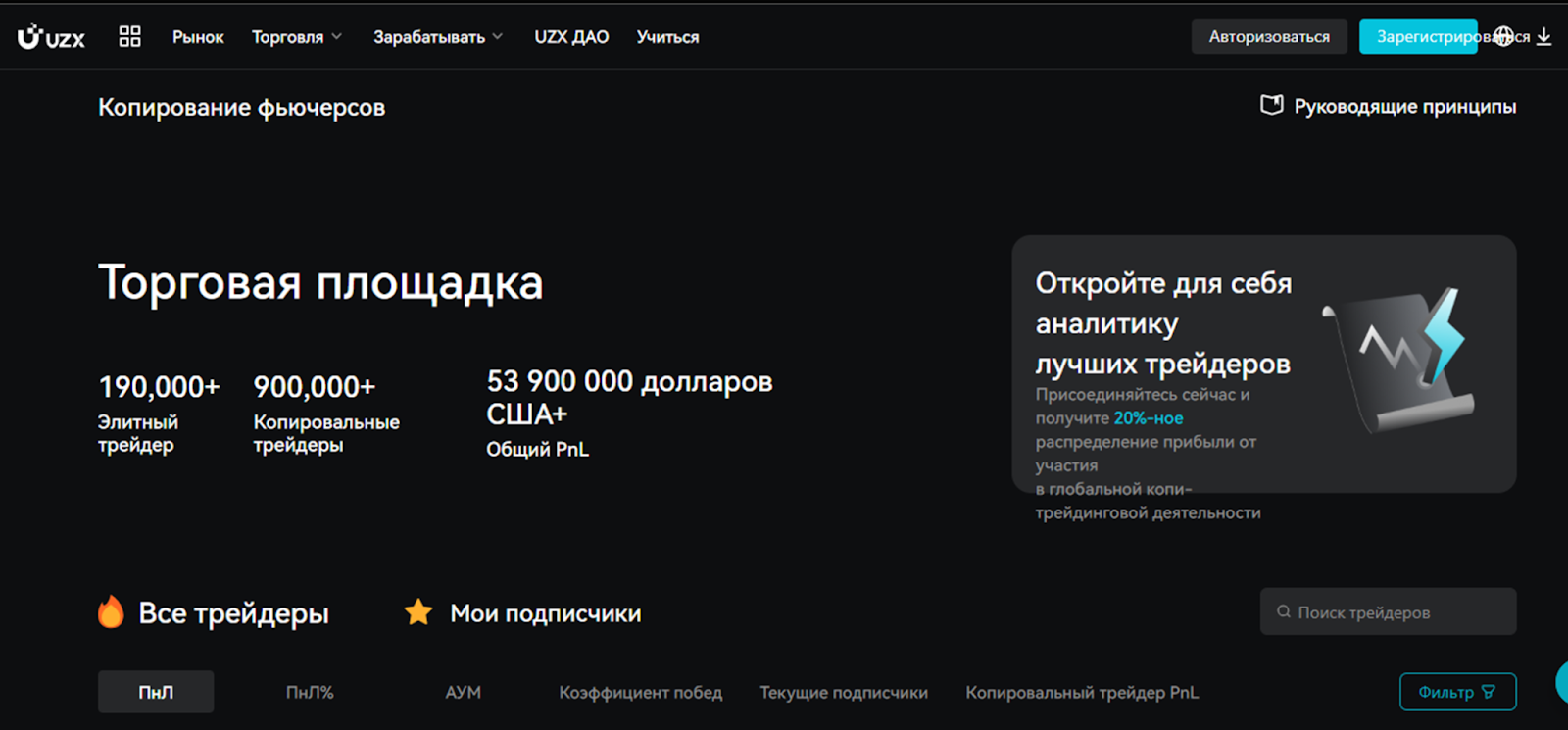The width and height of the screenshot is (1568, 730).
Task: Click the 190,000+ Элитный трейдер stat
Action: pos(159,414)
